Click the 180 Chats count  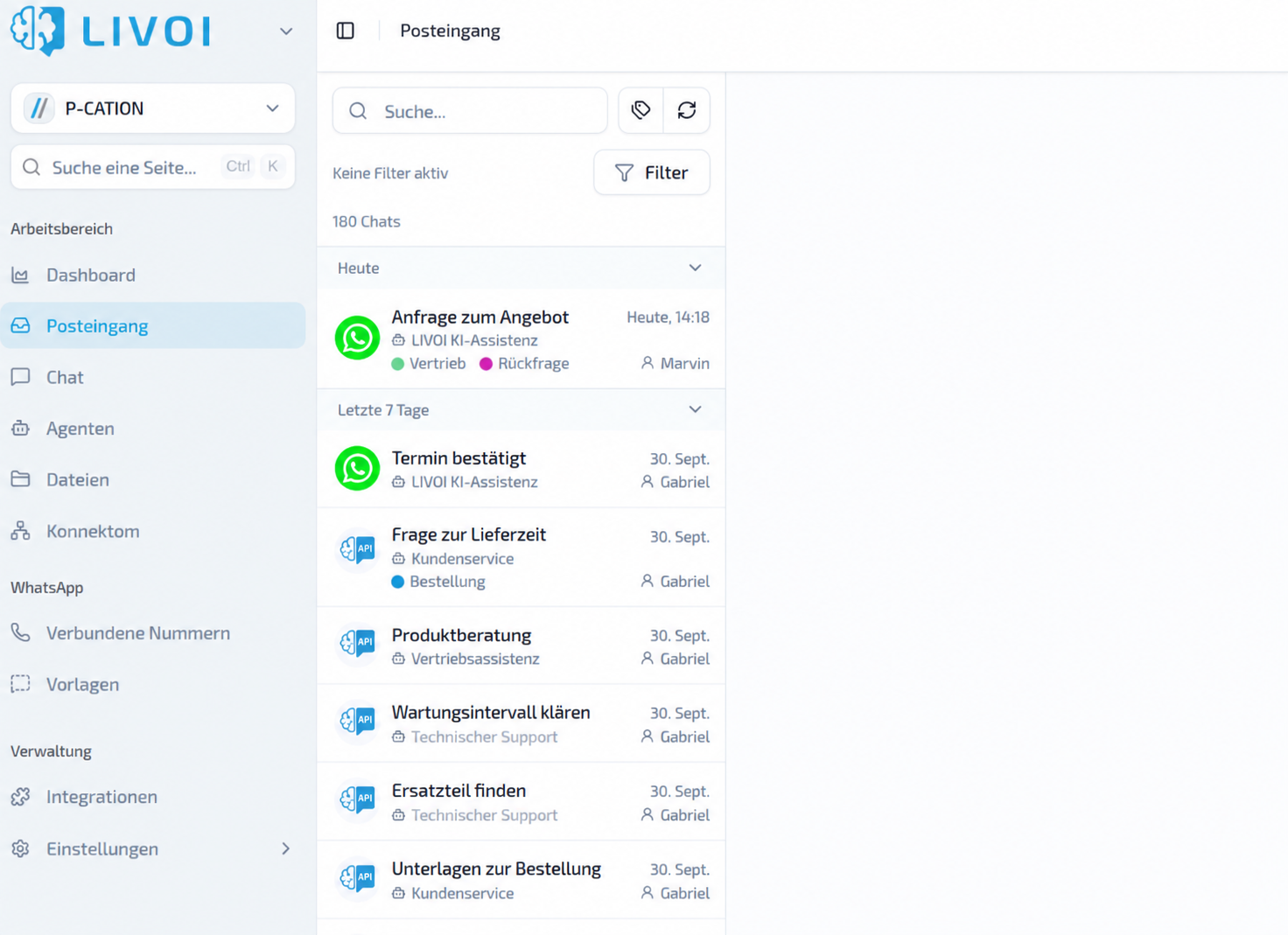click(366, 221)
